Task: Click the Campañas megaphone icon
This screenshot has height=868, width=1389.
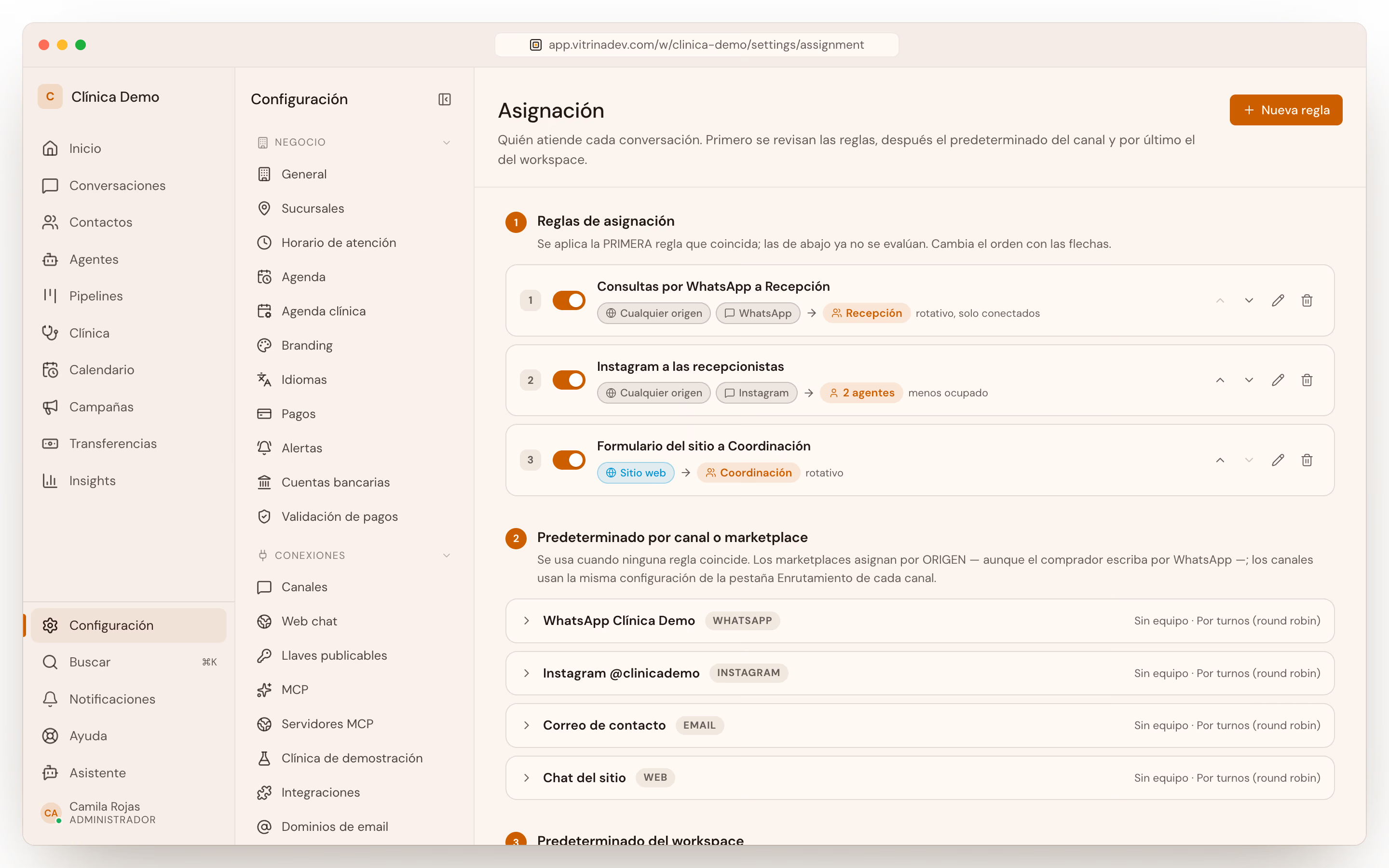Action: click(50, 407)
